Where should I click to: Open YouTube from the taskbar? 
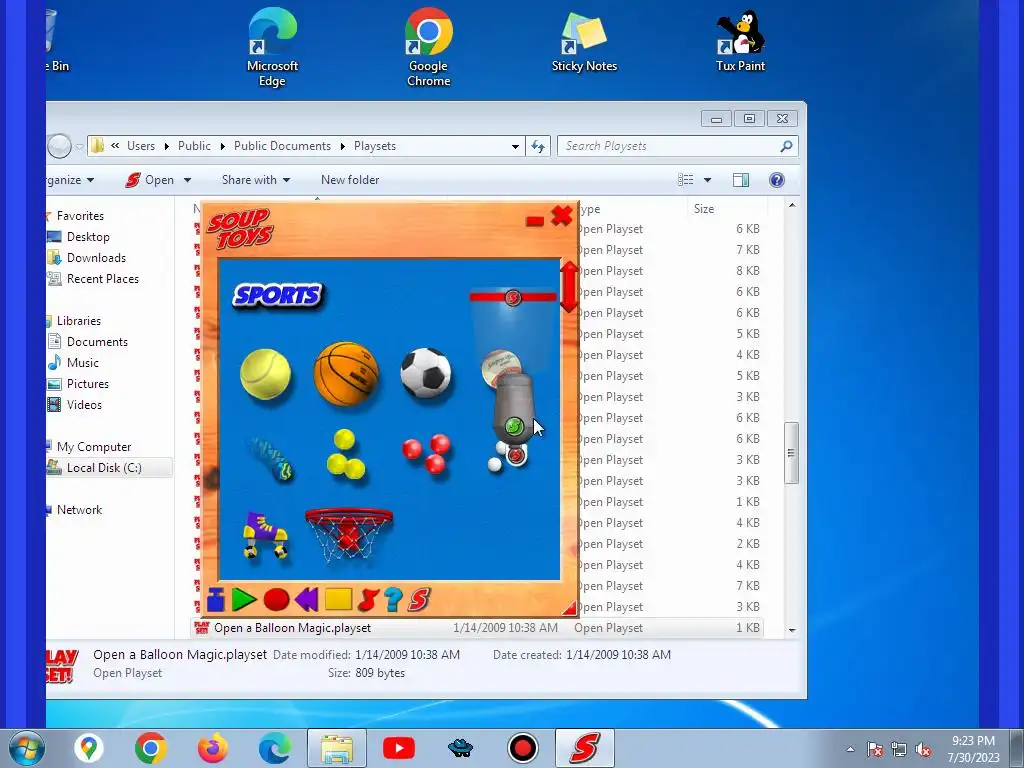398,748
